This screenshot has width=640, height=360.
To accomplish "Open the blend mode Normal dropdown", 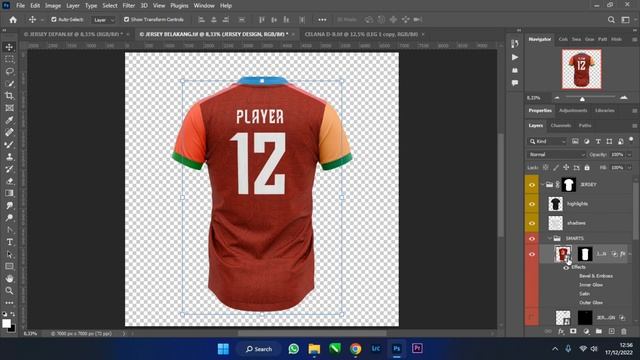I will click(x=556, y=155).
